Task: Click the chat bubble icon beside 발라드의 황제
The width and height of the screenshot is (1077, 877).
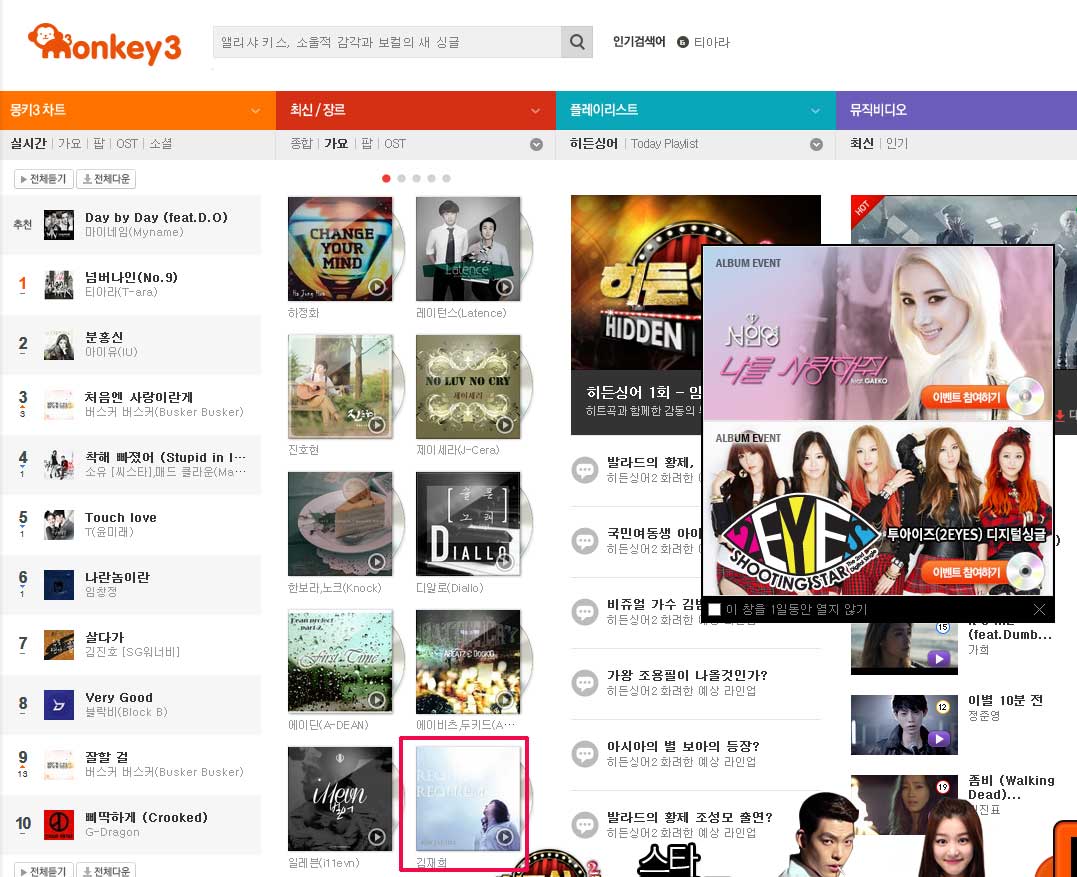Action: tap(585, 470)
